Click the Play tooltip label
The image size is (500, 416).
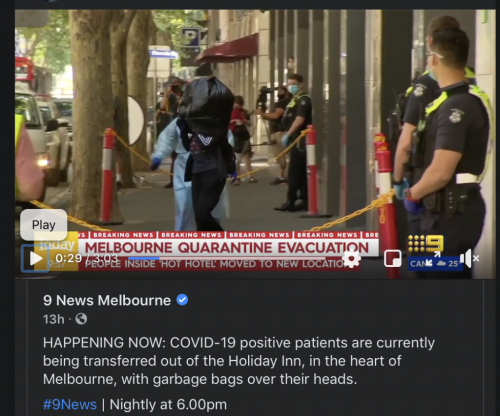44,225
